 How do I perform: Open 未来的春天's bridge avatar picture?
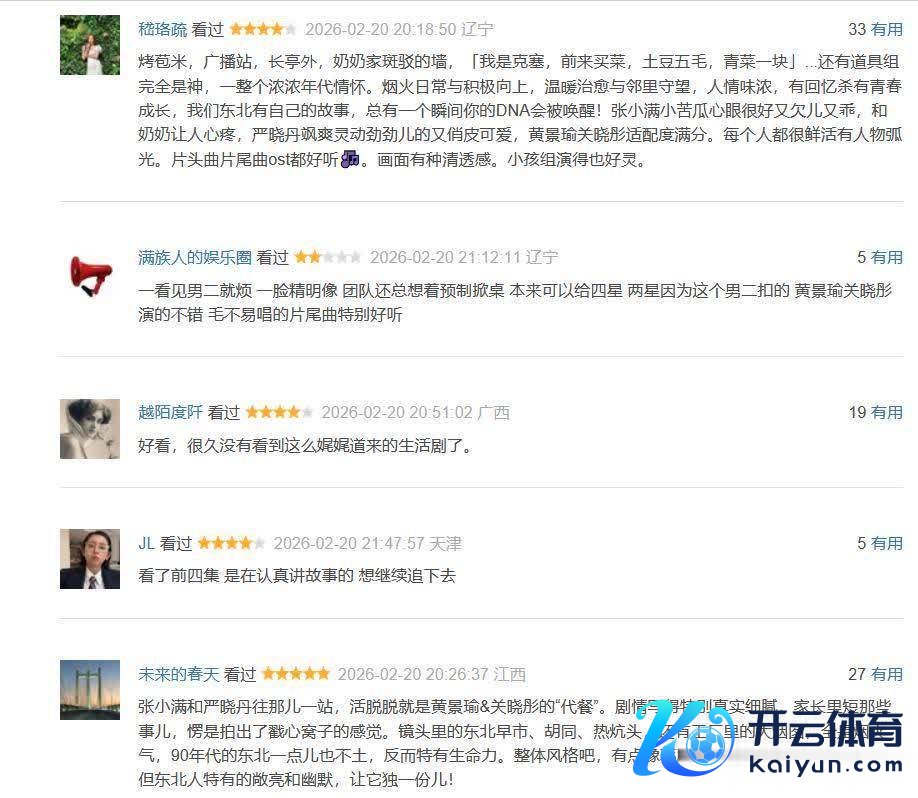(x=90, y=690)
